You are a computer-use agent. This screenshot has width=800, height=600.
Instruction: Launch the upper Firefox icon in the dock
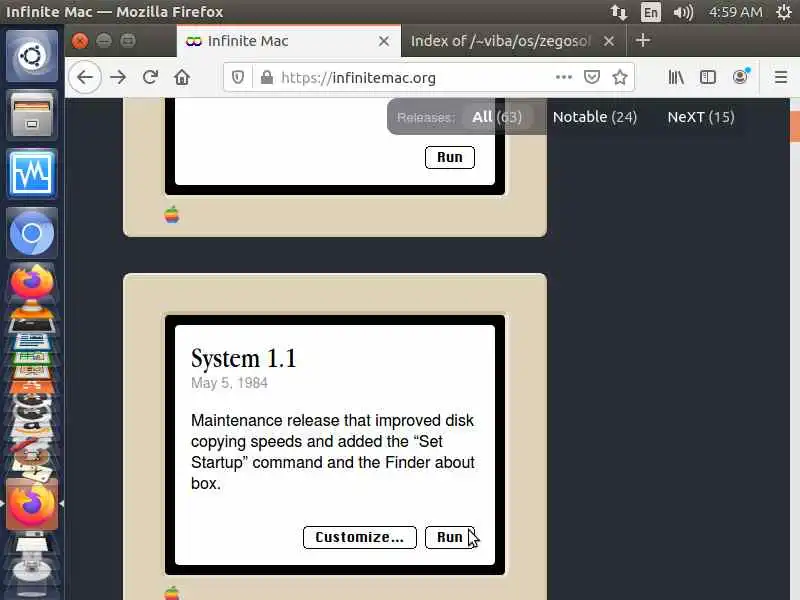(x=32, y=282)
